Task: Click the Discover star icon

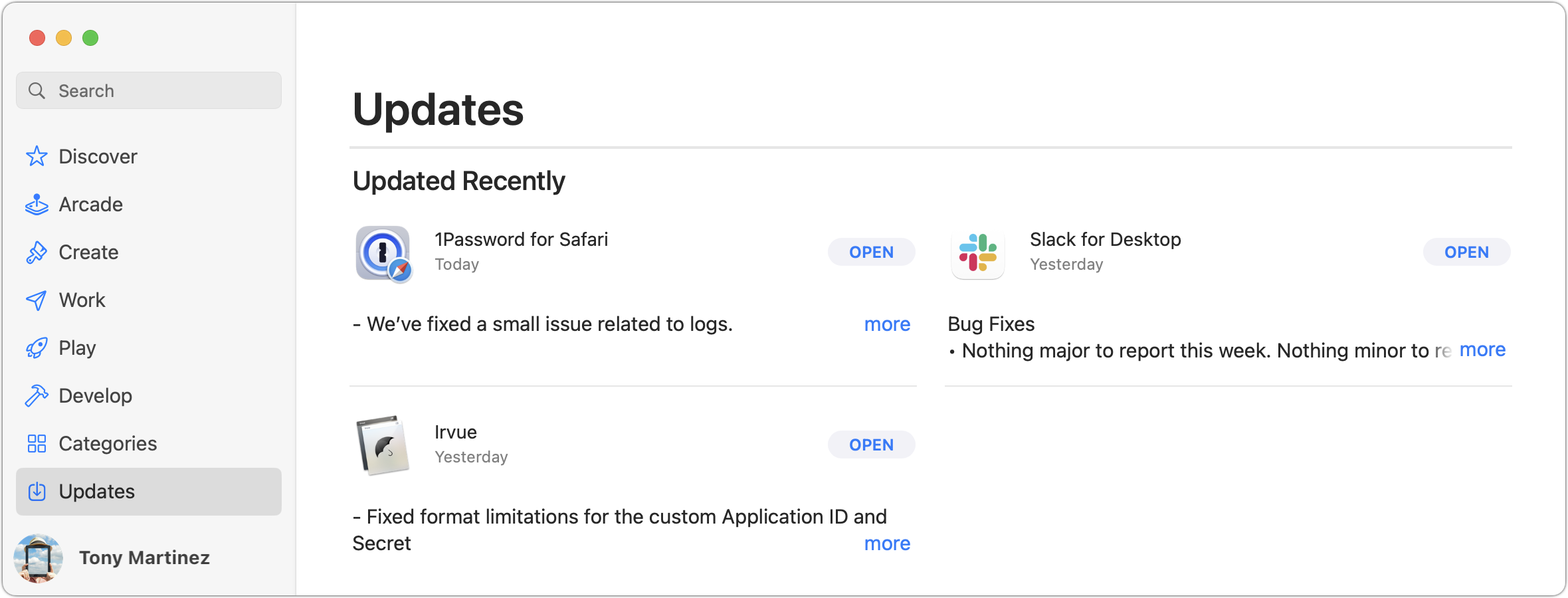Action: pos(37,157)
